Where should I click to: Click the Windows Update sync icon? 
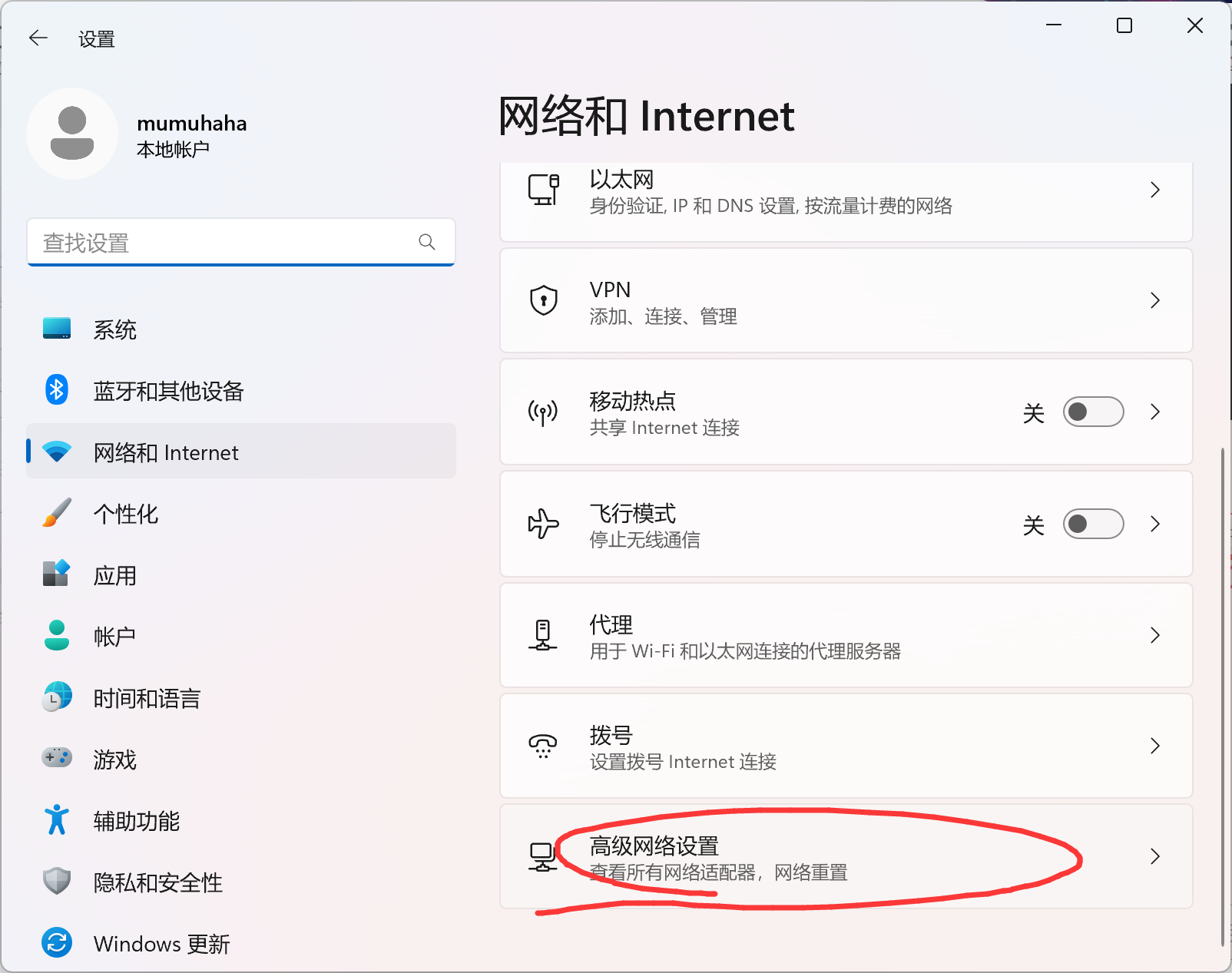pos(57,942)
